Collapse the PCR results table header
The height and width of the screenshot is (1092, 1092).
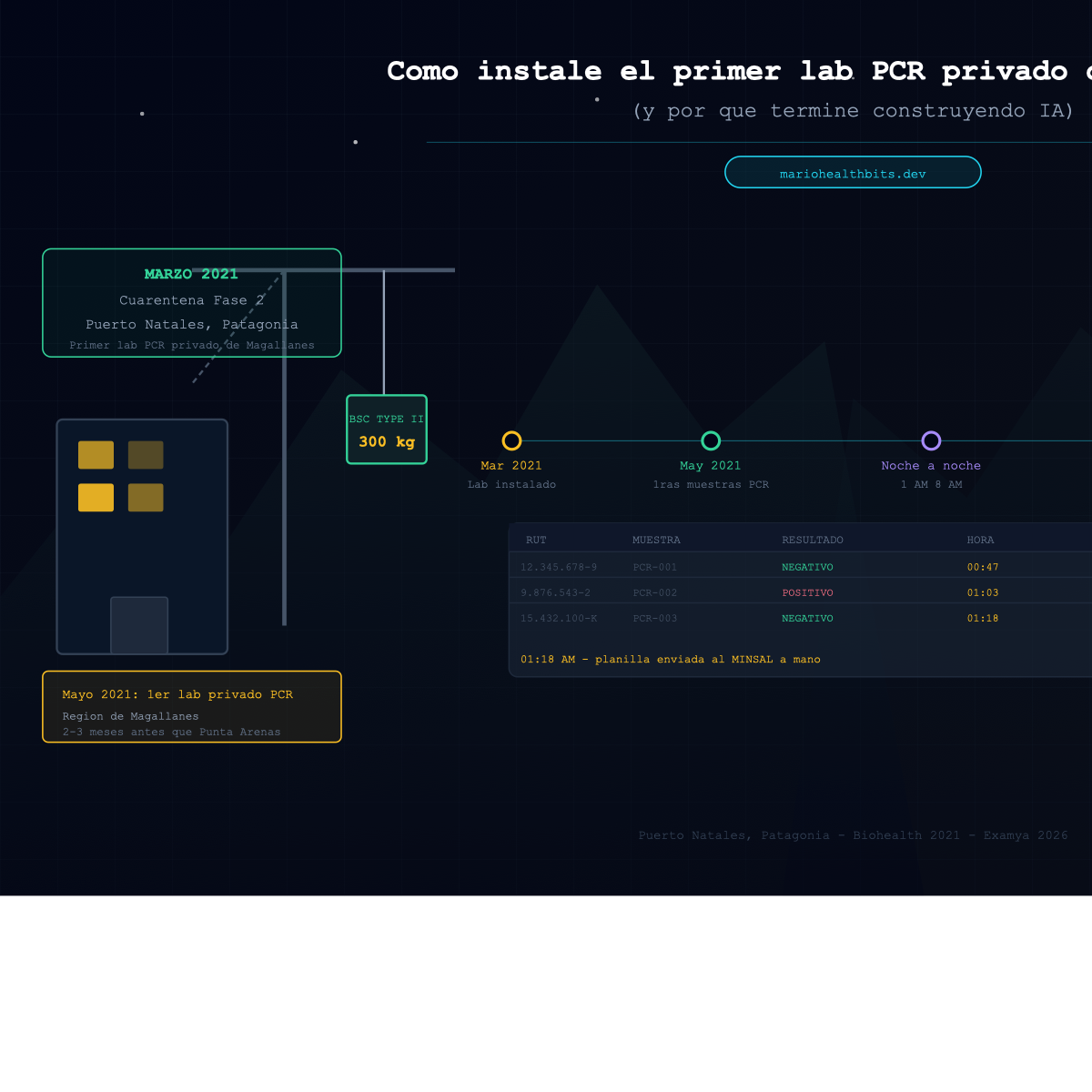[801, 539]
